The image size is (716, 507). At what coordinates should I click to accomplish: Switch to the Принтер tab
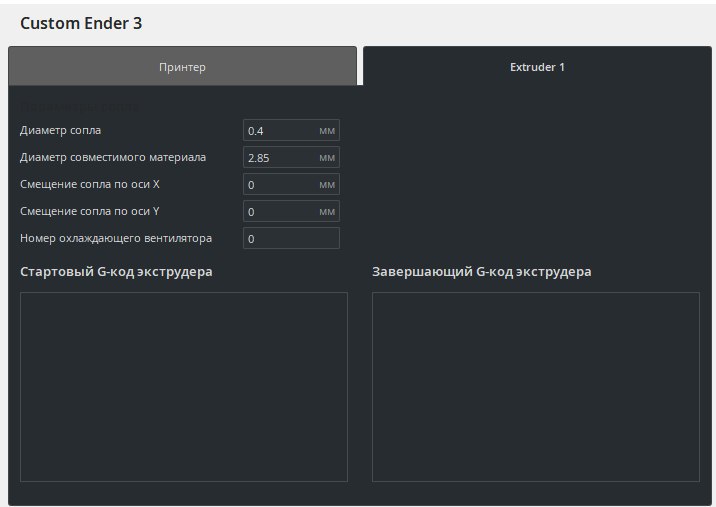pyautogui.click(x=182, y=66)
